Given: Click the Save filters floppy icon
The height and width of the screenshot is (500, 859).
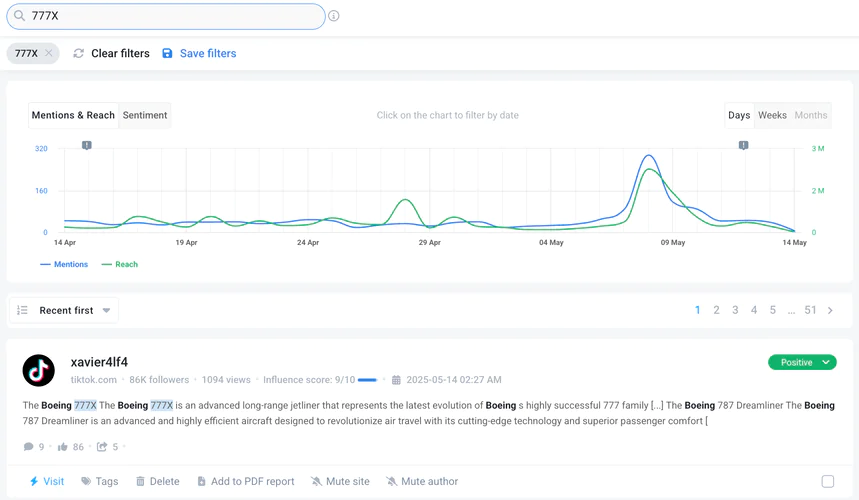Looking at the screenshot, I should click(167, 53).
